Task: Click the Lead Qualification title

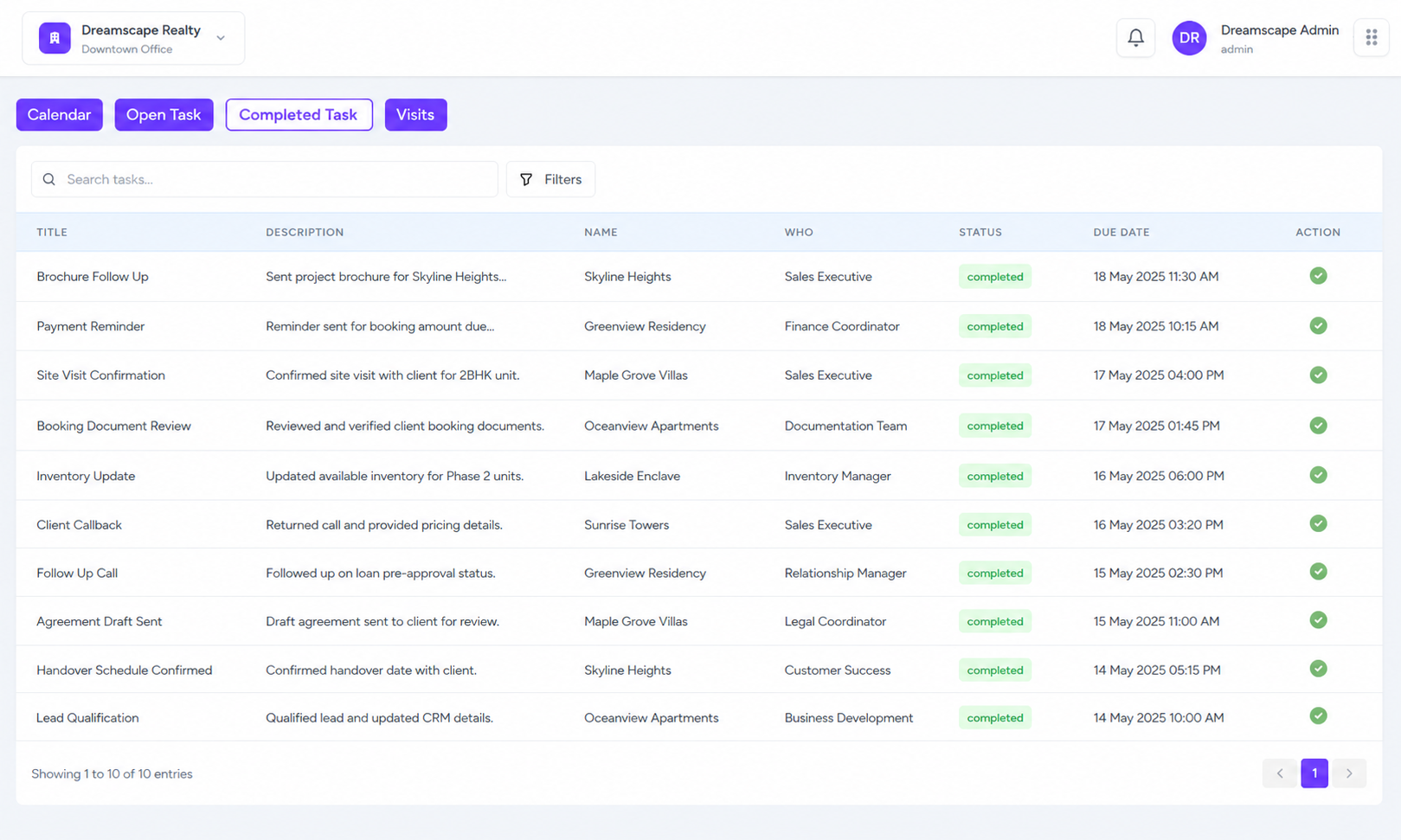Action: tap(87, 718)
